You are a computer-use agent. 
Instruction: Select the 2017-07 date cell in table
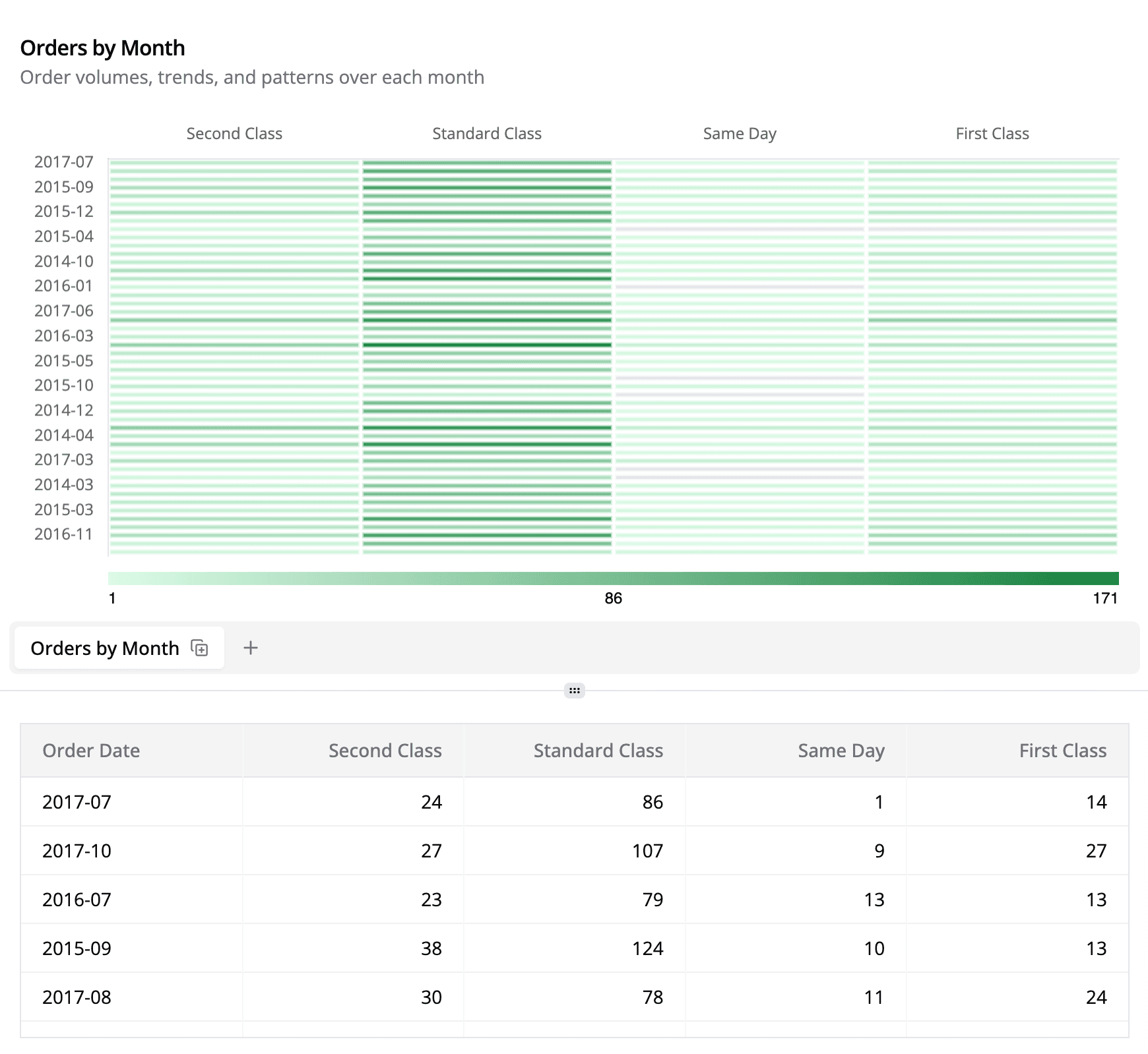pyautogui.click(x=77, y=802)
